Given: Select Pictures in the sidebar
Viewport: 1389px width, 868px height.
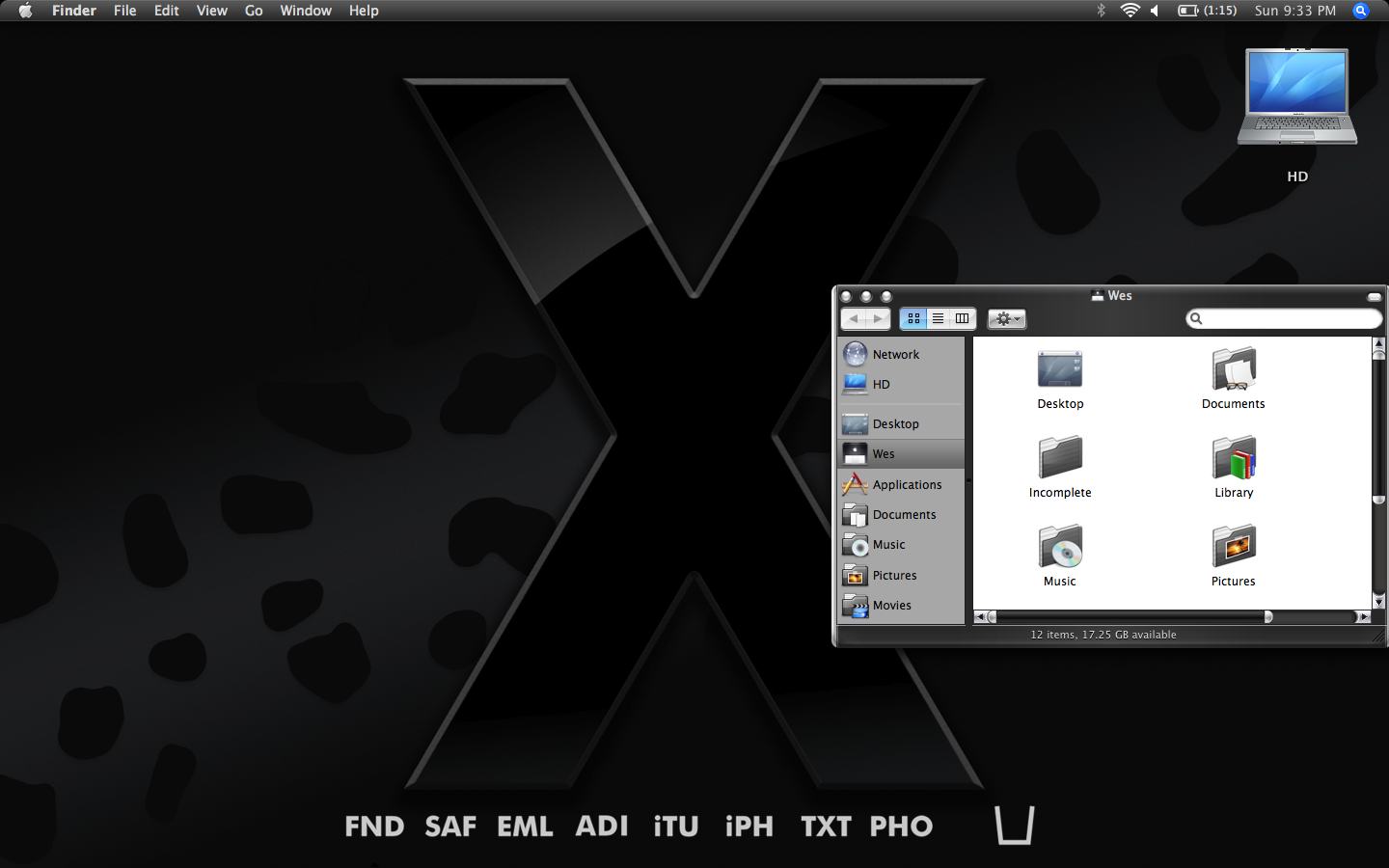Looking at the screenshot, I should point(901,575).
